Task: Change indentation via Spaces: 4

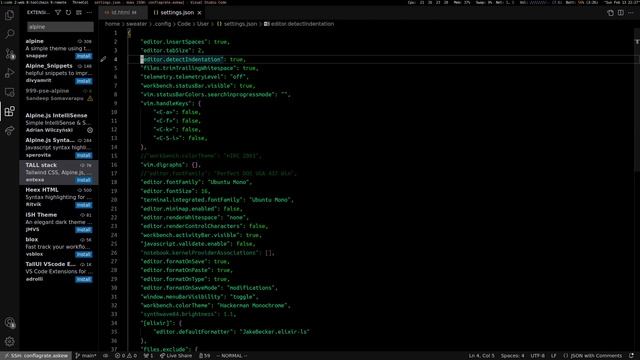Action: tap(512, 356)
